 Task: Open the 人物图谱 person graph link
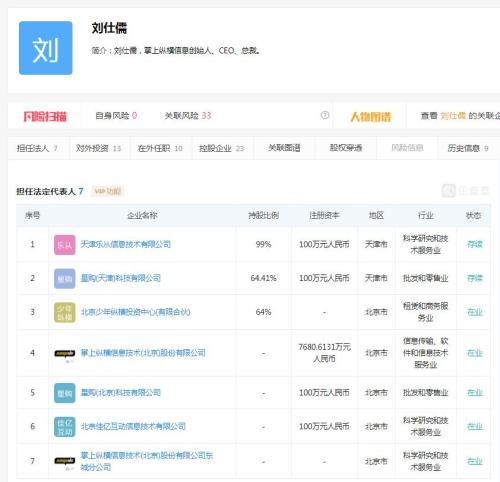[370, 117]
